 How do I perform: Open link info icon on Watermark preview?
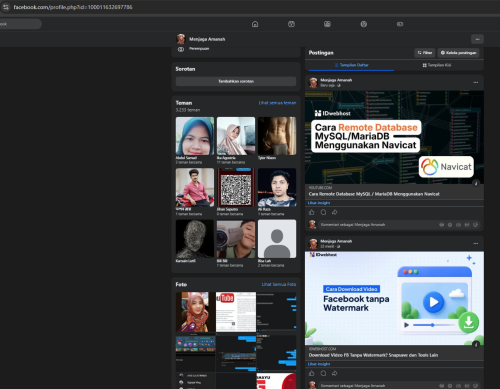pyautogui.click(x=476, y=344)
